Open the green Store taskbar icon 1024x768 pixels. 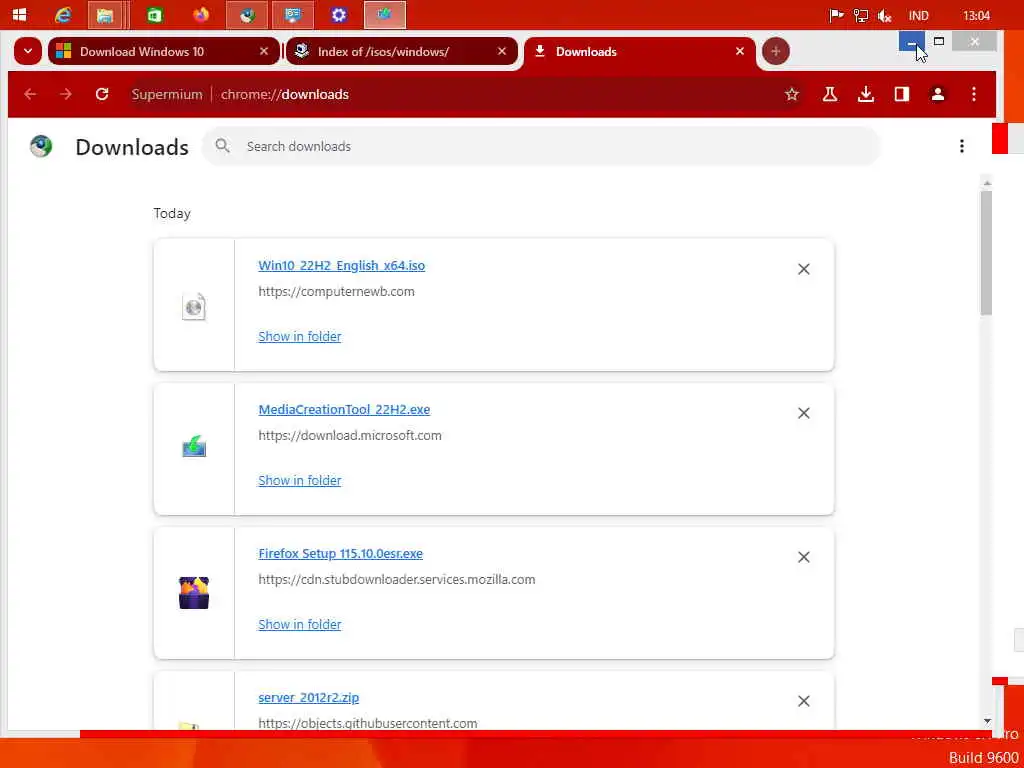click(x=155, y=15)
